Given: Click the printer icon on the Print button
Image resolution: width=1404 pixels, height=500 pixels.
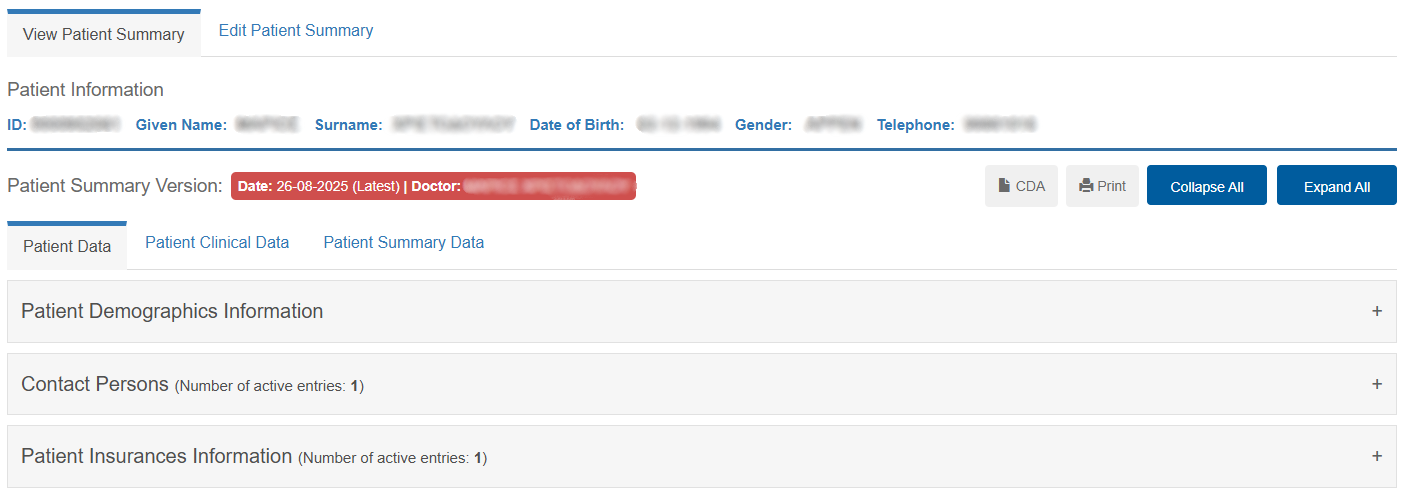Looking at the screenshot, I should coord(1086,186).
